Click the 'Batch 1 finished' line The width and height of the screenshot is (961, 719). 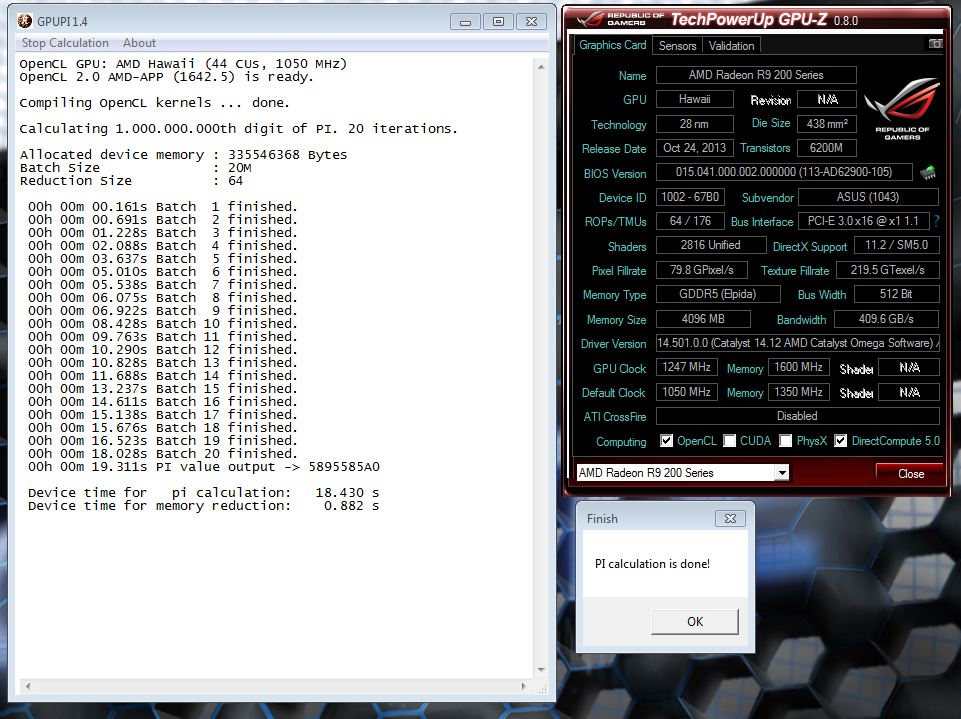click(x=162, y=207)
